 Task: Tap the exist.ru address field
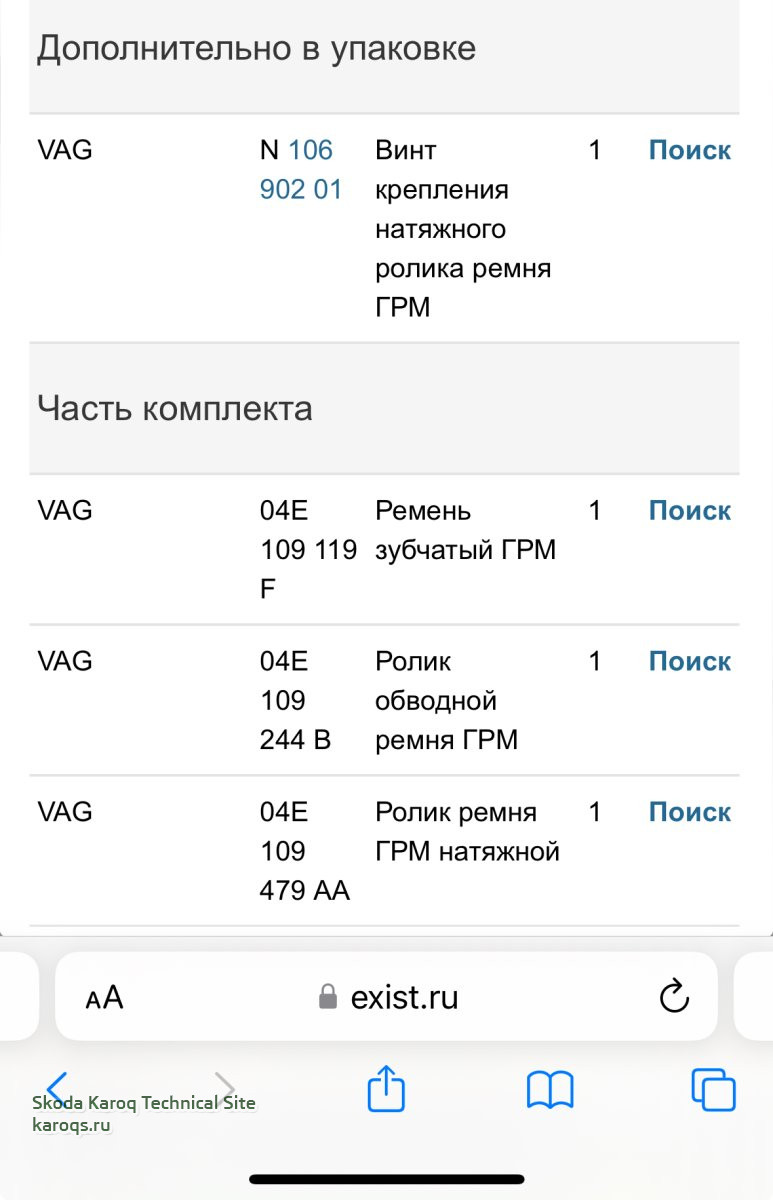click(404, 997)
